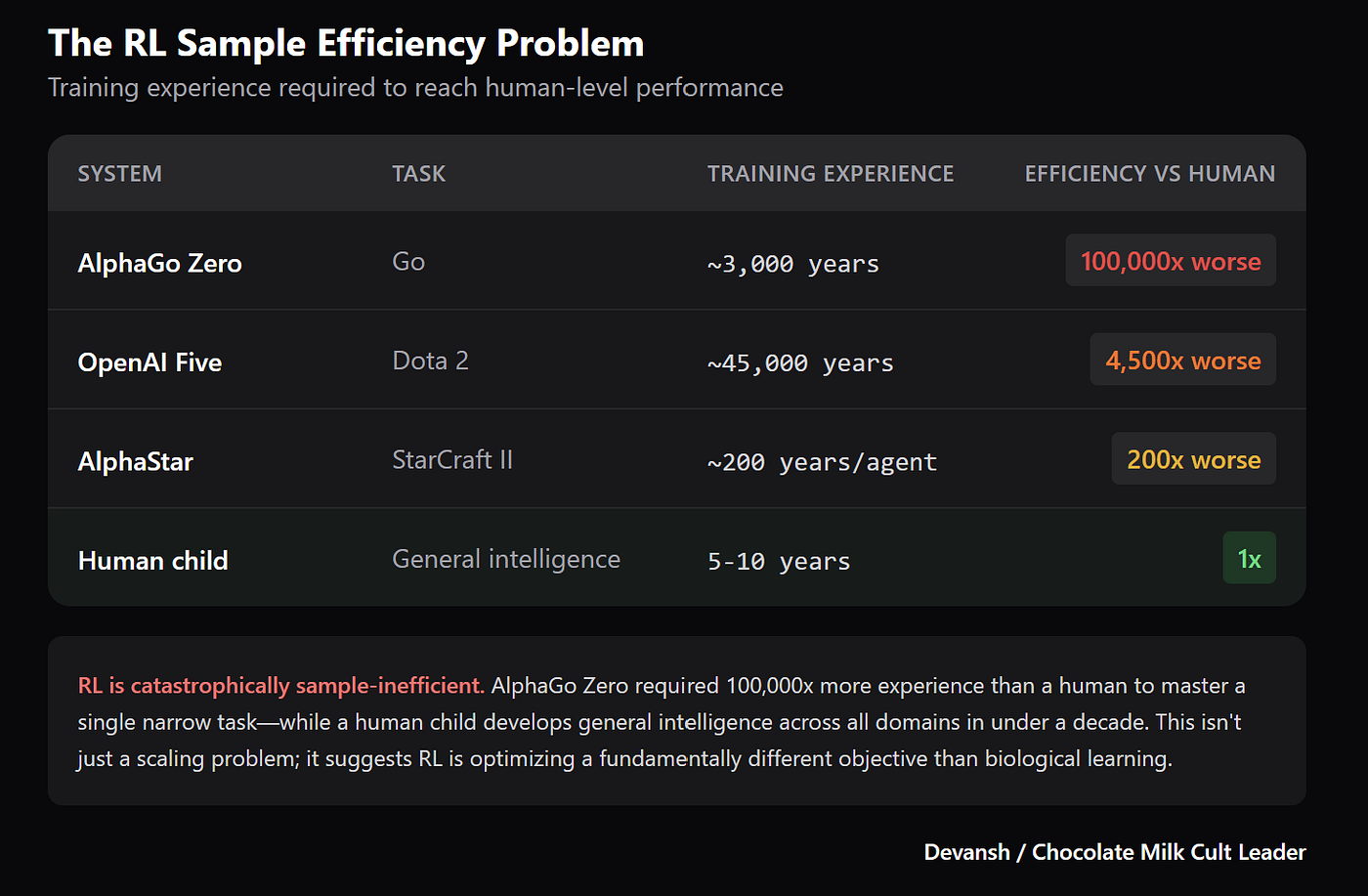
Task: Click the title "The RL Sample Efficiency Problem"
Action: pyautogui.click(x=346, y=44)
